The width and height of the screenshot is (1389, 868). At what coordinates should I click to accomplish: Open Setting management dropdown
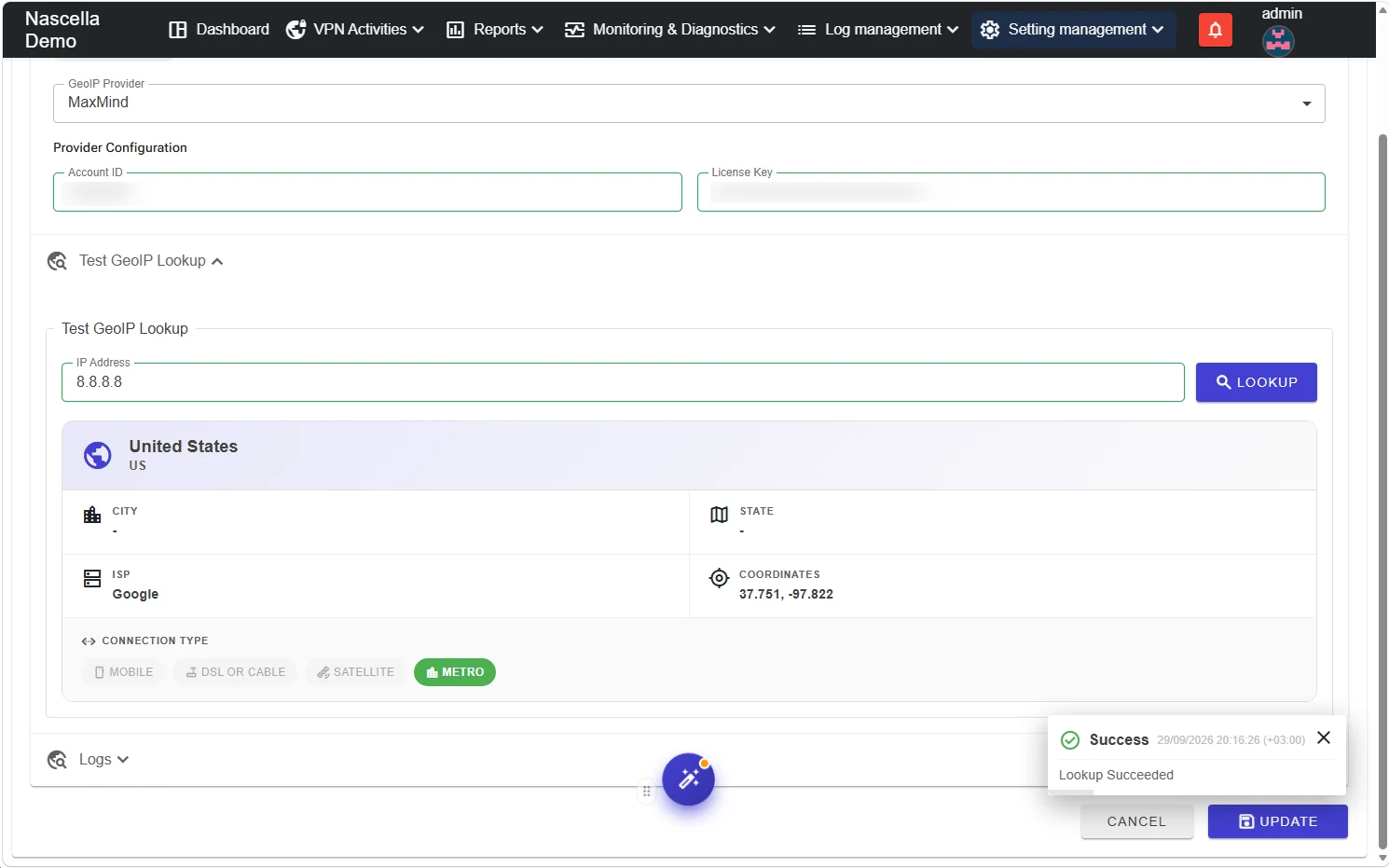[1073, 29]
